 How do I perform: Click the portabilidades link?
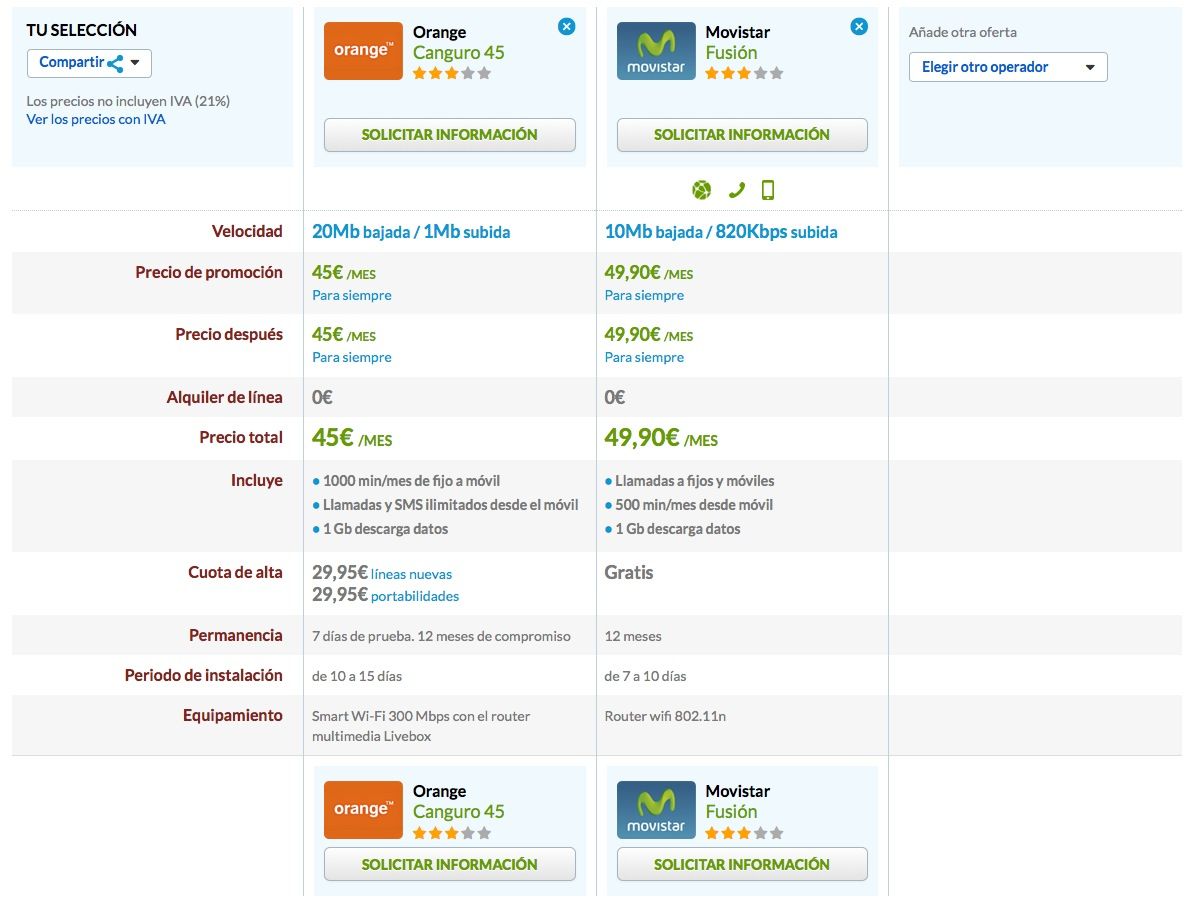click(x=415, y=596)
